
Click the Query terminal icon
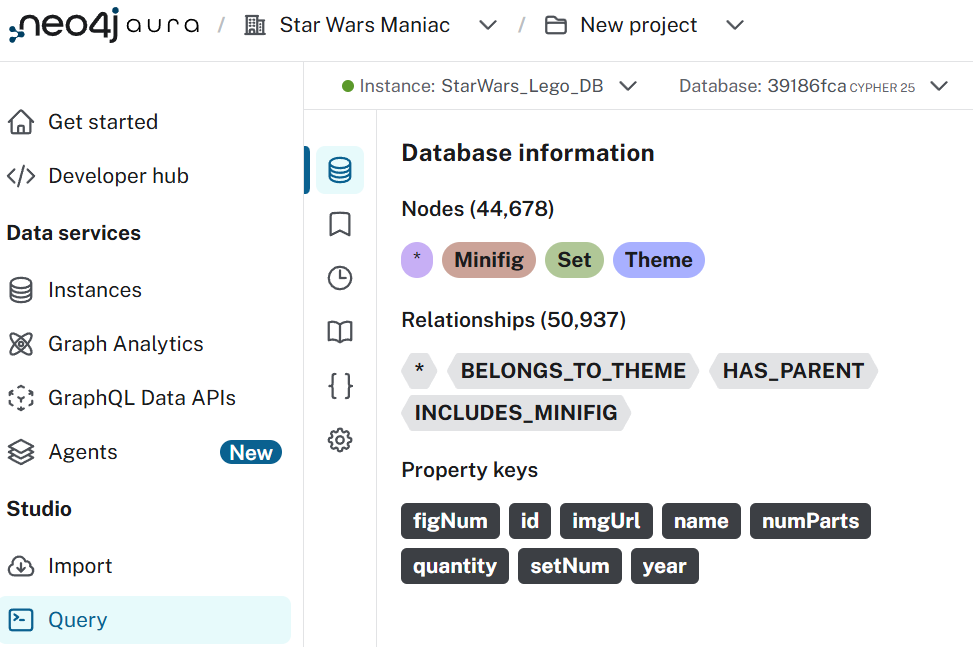tap(21, 620)
